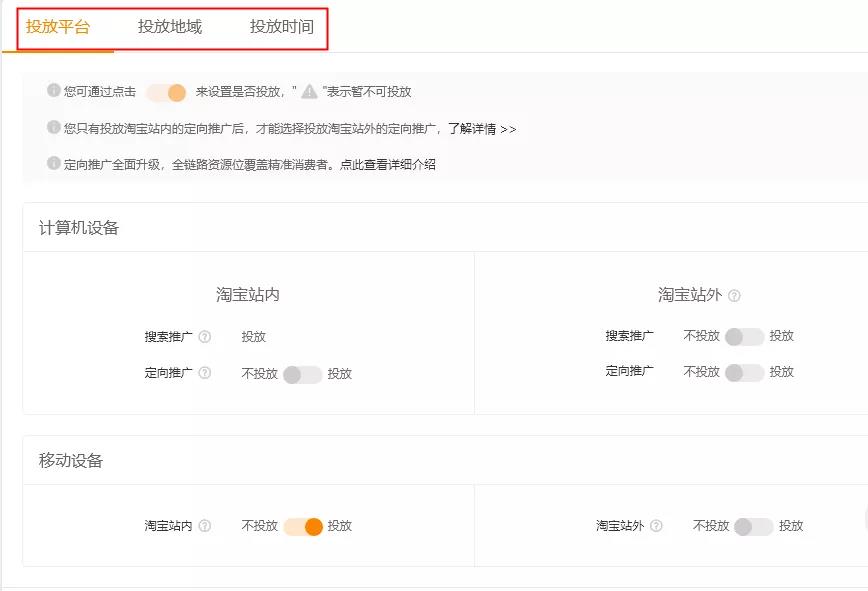Image resolution: width=868 pixels, height=591 pixels.
Task: Click the 了解详情 >> link
Action: (x=482, y=129)
